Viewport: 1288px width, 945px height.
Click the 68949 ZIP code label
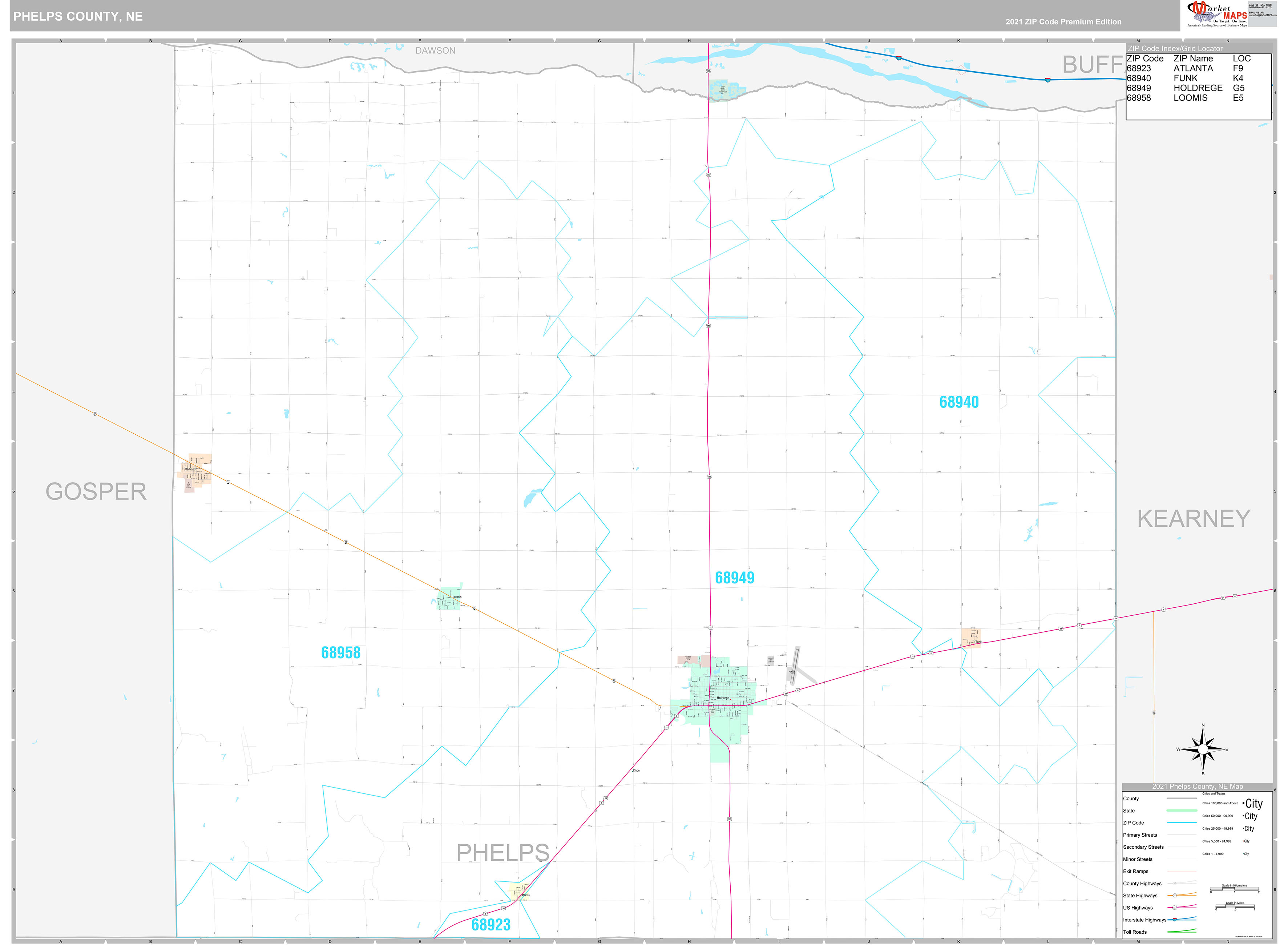tap(734, 578)
